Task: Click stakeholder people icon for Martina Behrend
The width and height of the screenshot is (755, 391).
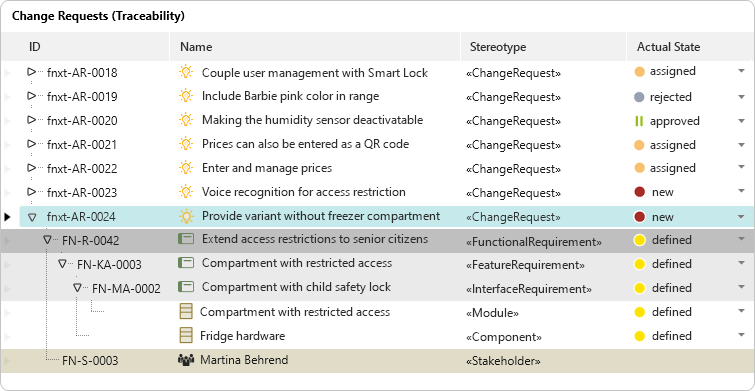Action: (186, 360)
